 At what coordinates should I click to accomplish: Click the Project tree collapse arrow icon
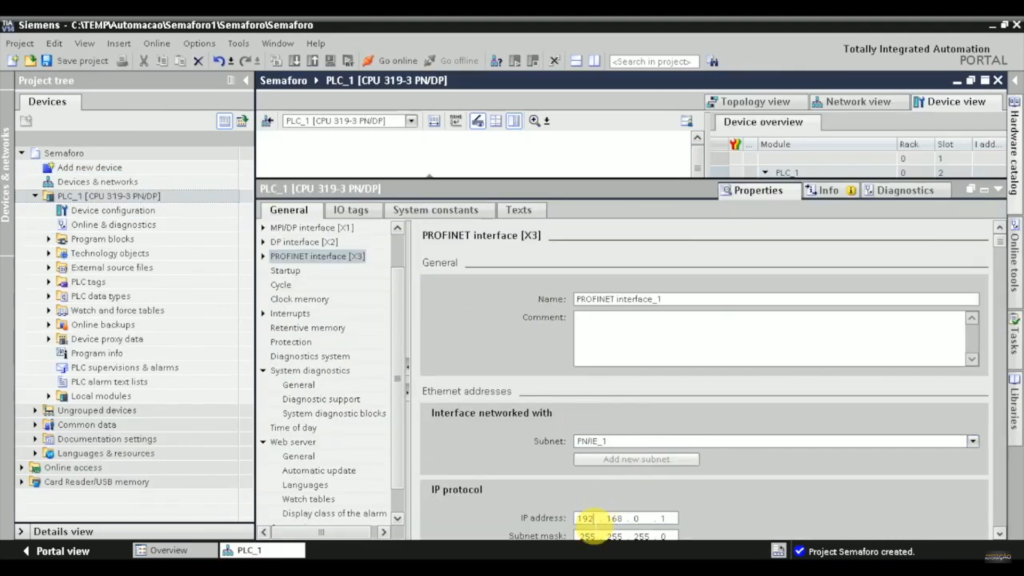pyautogui.click(x=246, y=80)
